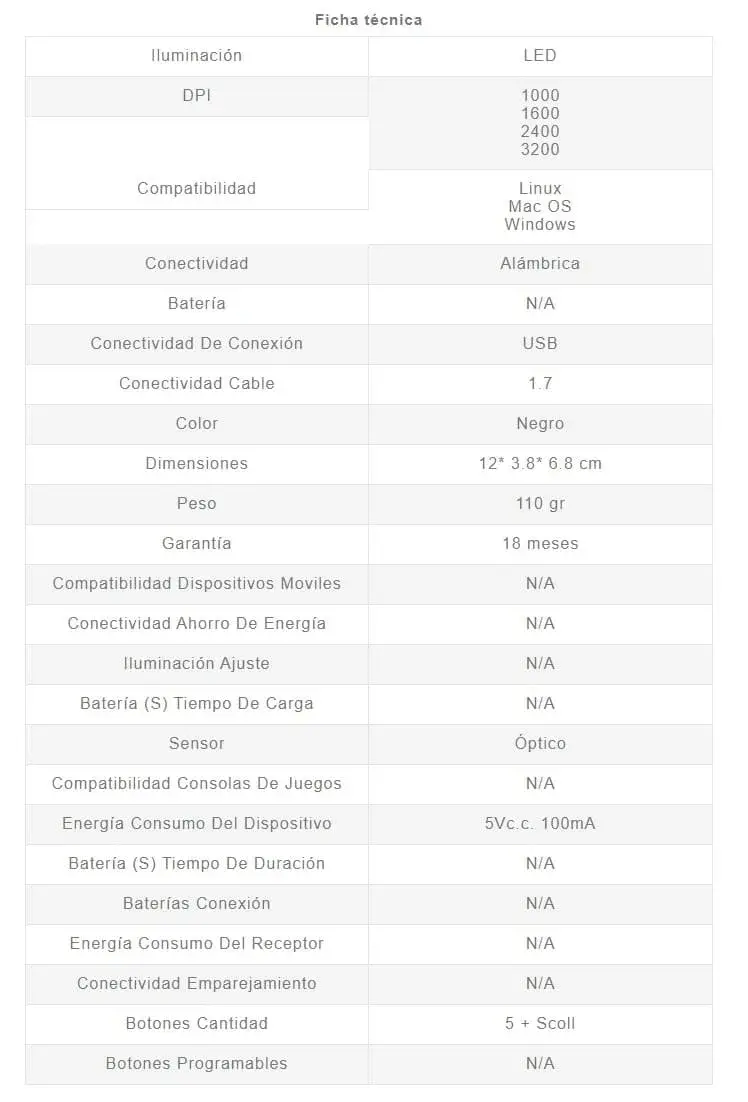Select the 3200 DPI value

[540, 150]
